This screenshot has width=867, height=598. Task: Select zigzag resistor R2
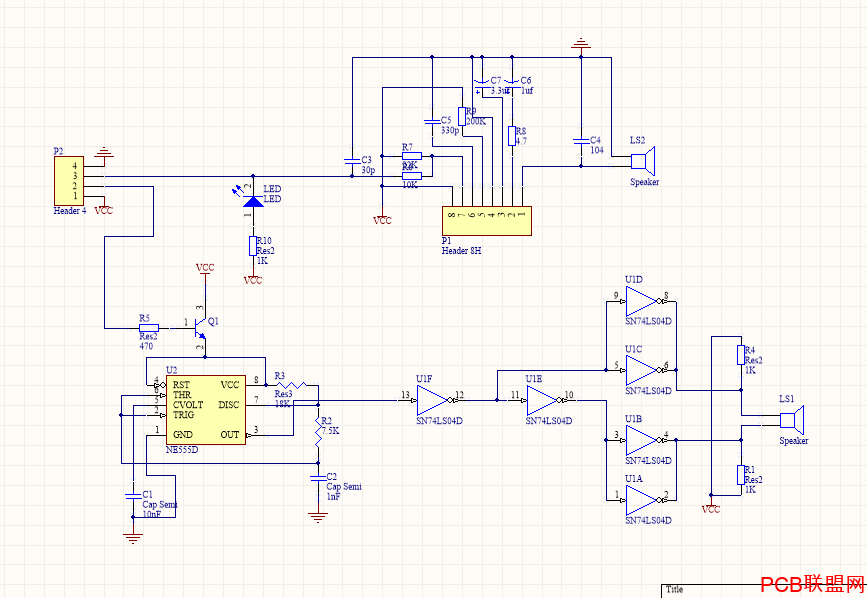click(318, 432)
